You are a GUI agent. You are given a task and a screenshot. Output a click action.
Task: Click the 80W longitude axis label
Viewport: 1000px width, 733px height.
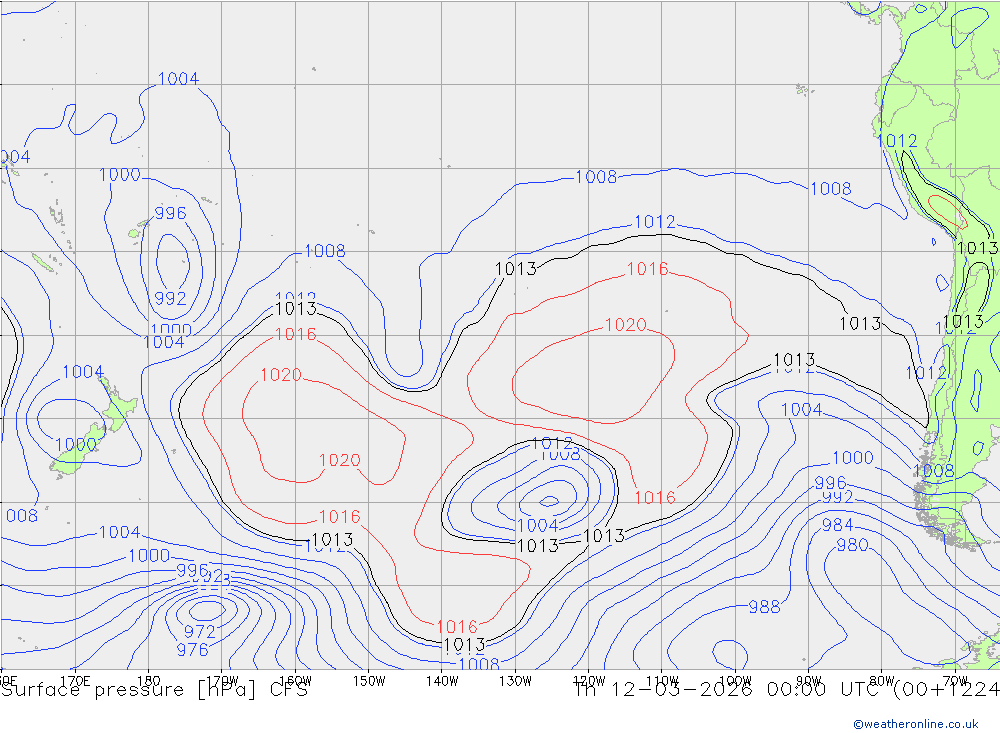881,681
